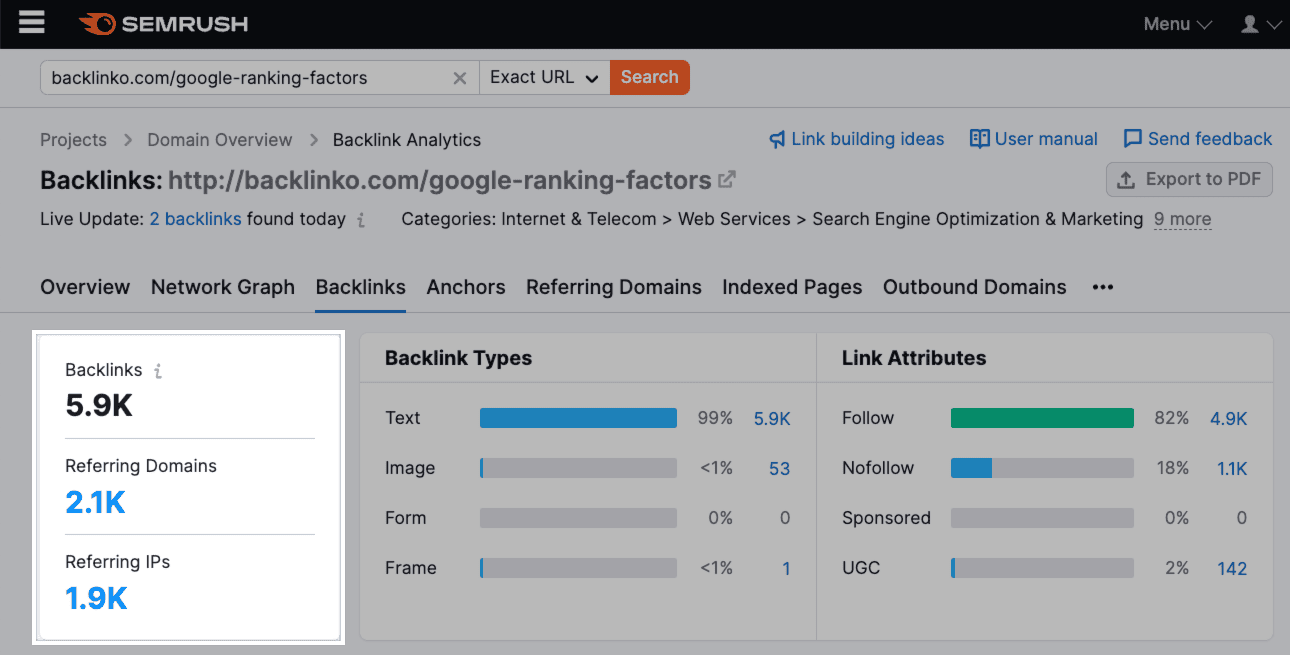Go to Projects in the breadcrumb

[x=73, y=140]
